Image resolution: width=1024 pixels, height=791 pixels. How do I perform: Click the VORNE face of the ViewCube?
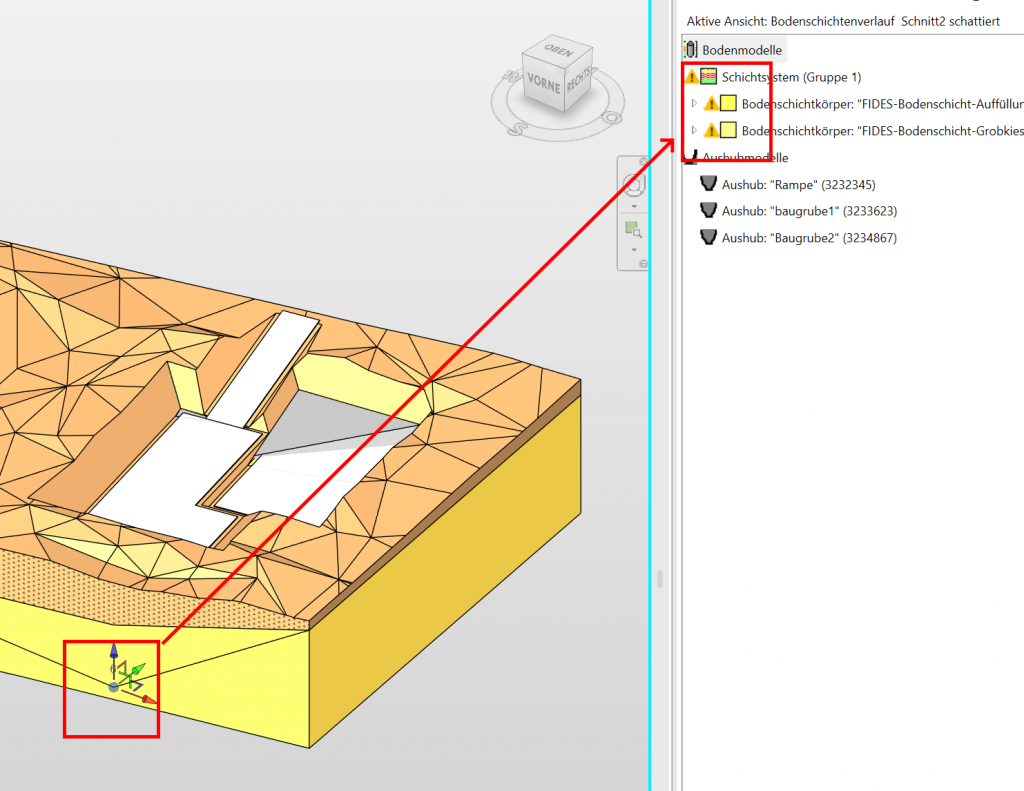pos(543,88)
